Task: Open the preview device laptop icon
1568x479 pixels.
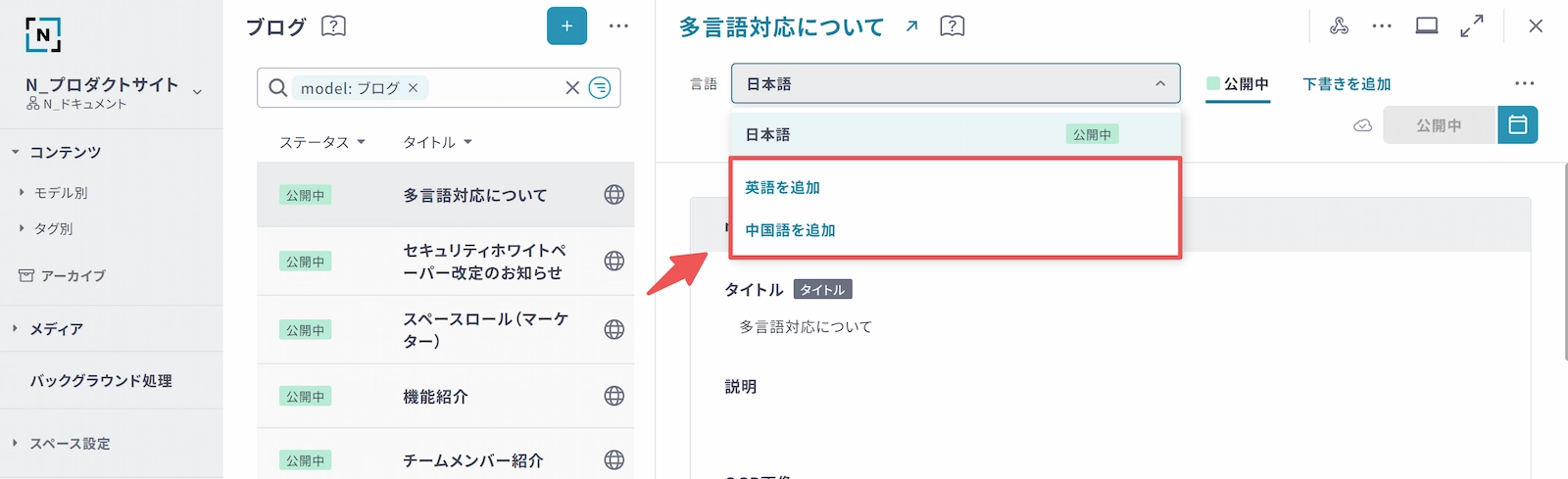Action: 1427,26
